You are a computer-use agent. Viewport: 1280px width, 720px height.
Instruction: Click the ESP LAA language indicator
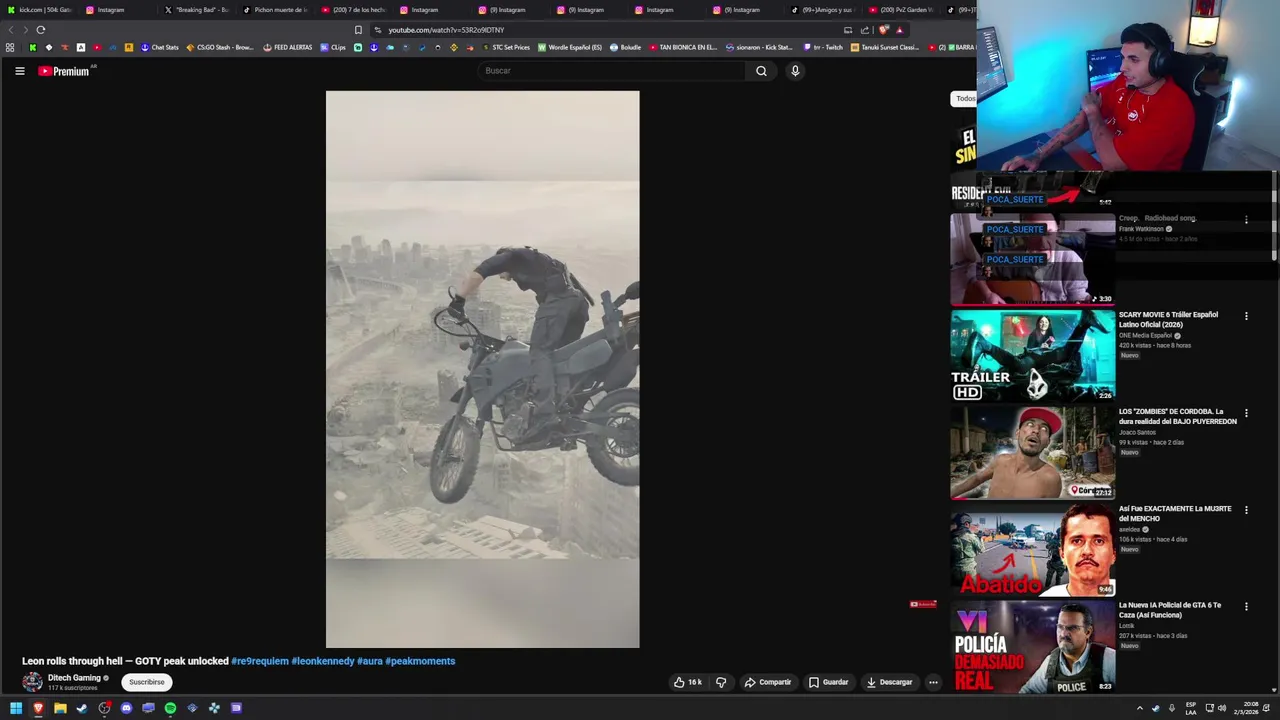coord(1191,708)
